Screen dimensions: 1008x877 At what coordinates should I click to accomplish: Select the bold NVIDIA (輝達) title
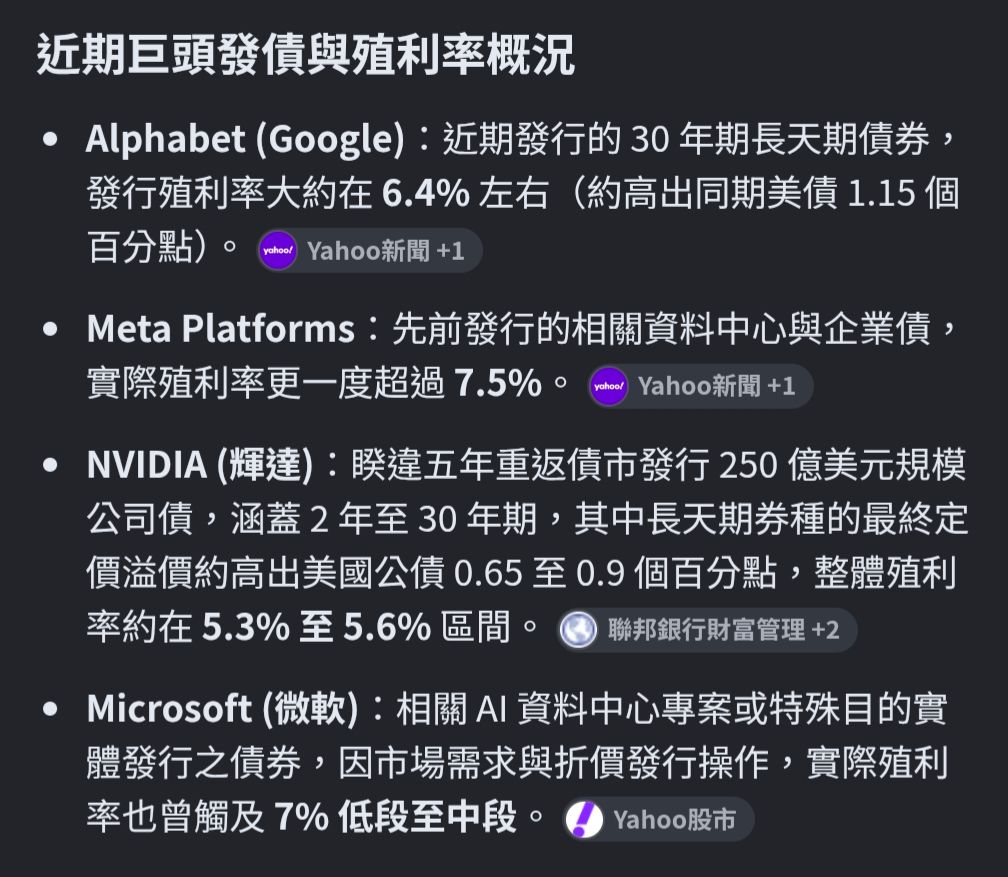(x=200, y=464)
